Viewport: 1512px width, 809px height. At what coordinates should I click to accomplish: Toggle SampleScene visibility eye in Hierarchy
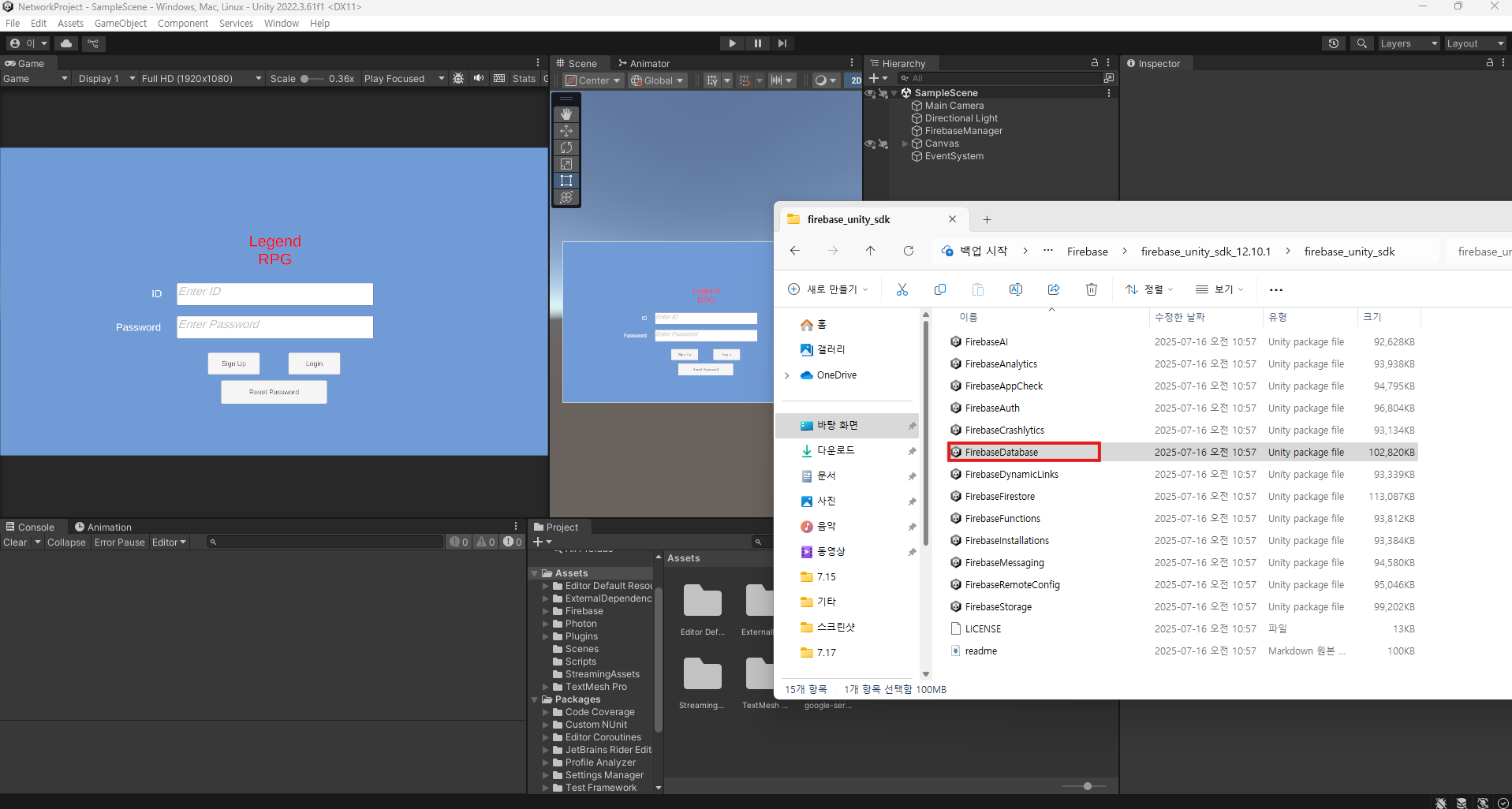tap(870, 93)
